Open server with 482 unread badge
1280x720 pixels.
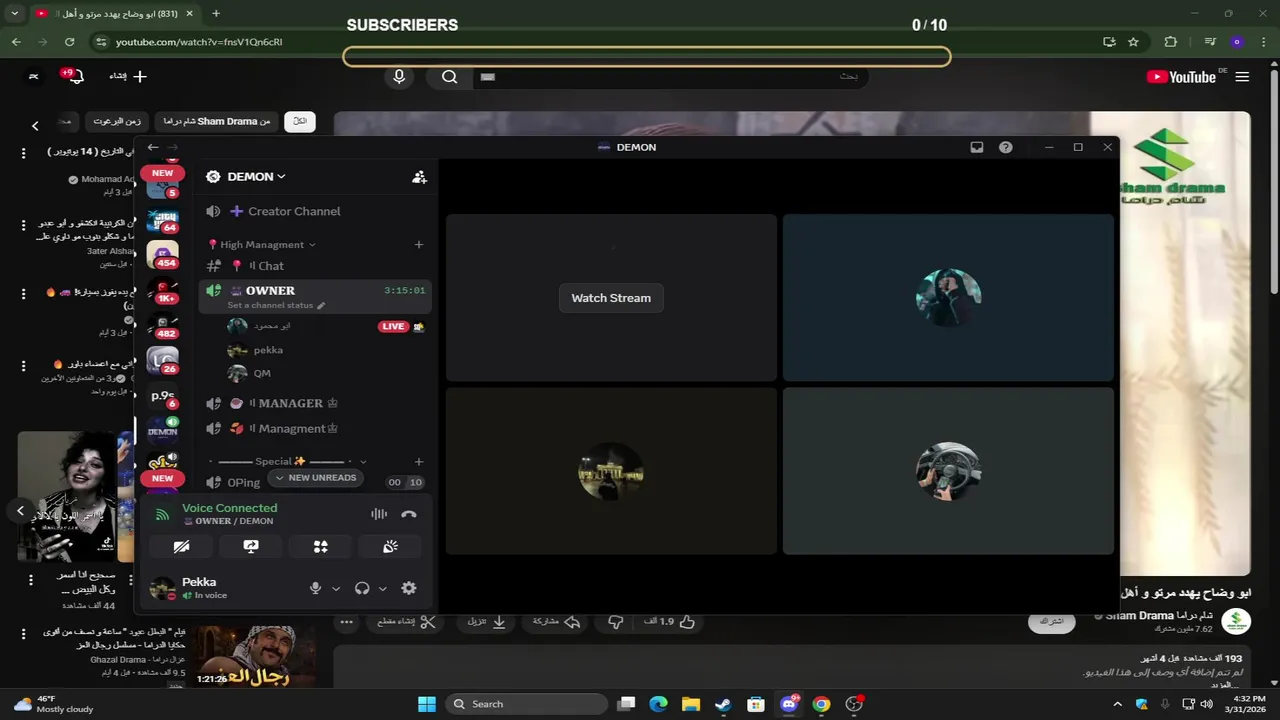tap(163, 325)
